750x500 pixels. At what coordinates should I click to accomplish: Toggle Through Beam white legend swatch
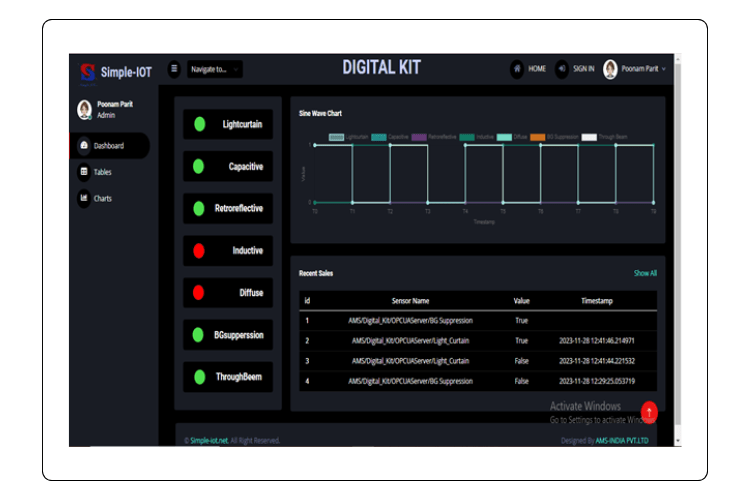(x=589, y=137)
